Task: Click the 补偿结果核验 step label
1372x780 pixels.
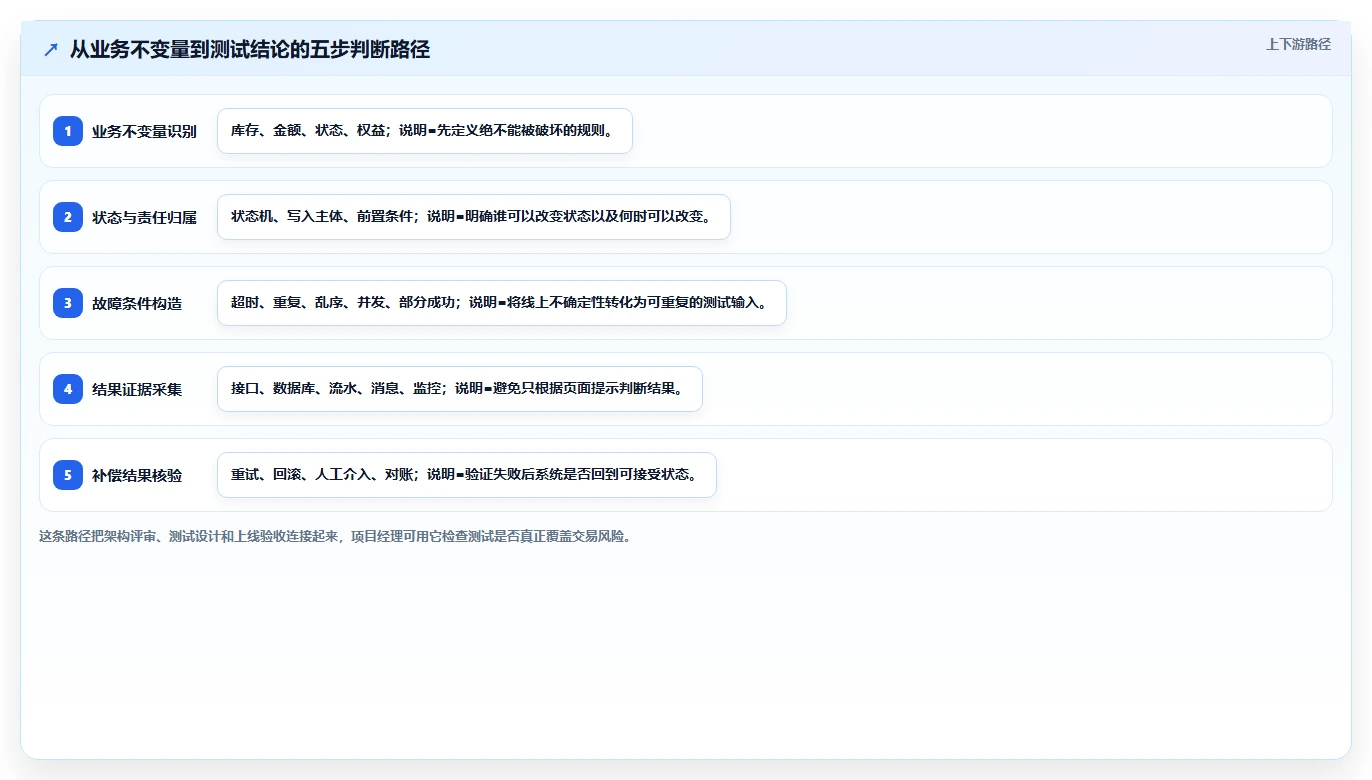Action: (137, 475)
